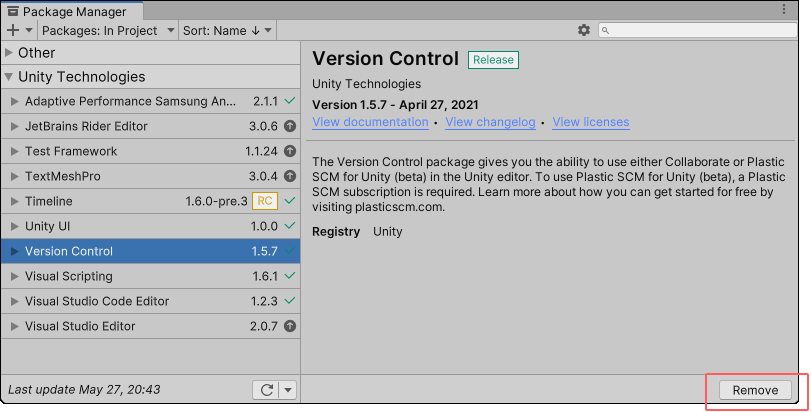
Task: Expand the Other package group
Action: point(9,52)
